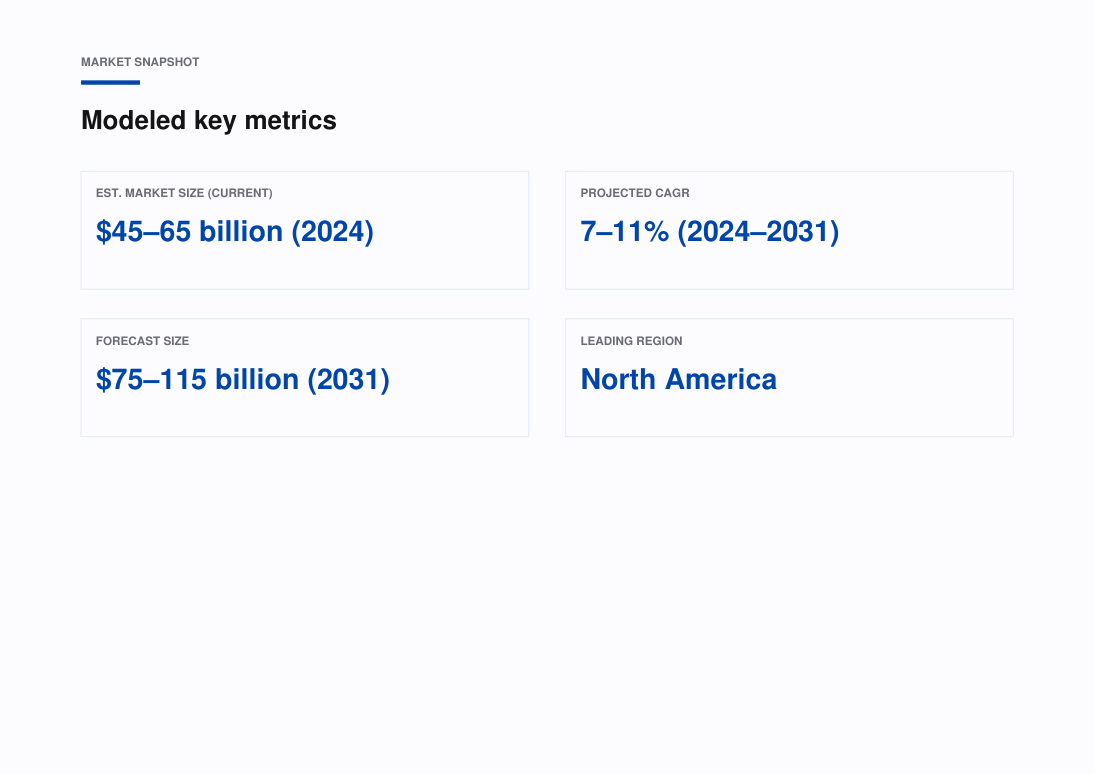The height and width of the screenshot is (774, 1095).
Task: Click the MARKET SNAPSHOT section label
Action: [x=140, y=62]
